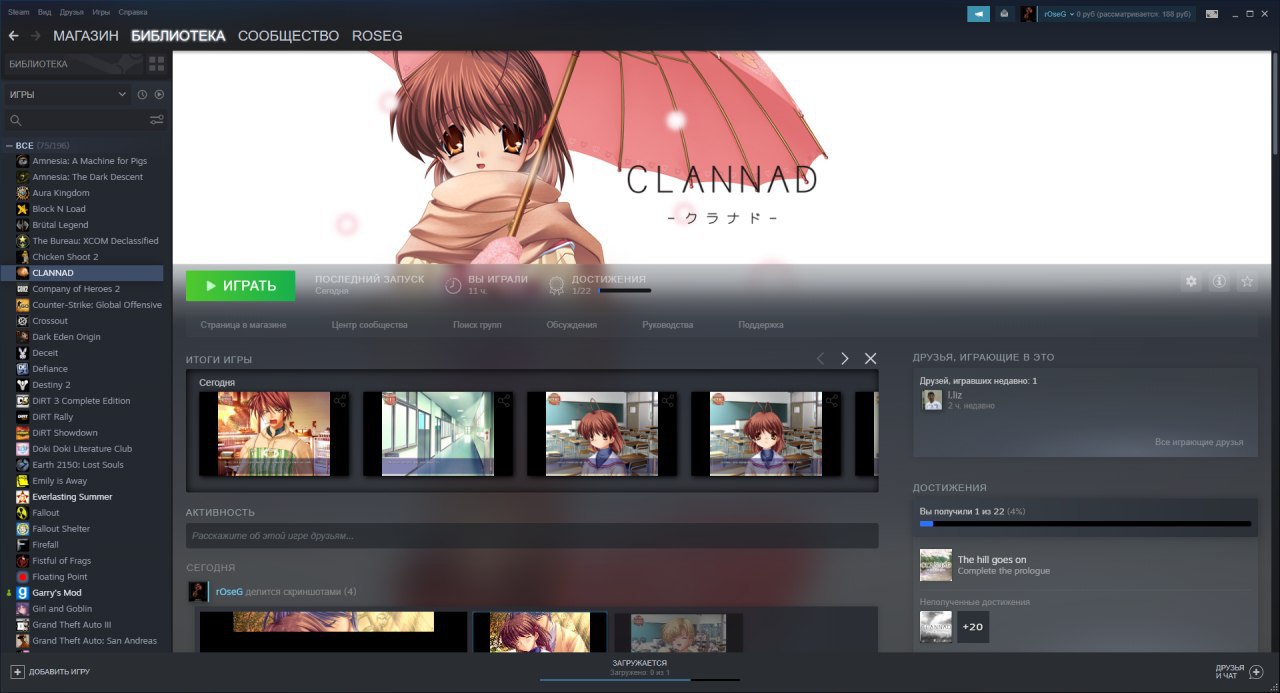This screenshot has height=693, width=1280.
Task: Share second hallway screenshot
Action: coord(504,401)
